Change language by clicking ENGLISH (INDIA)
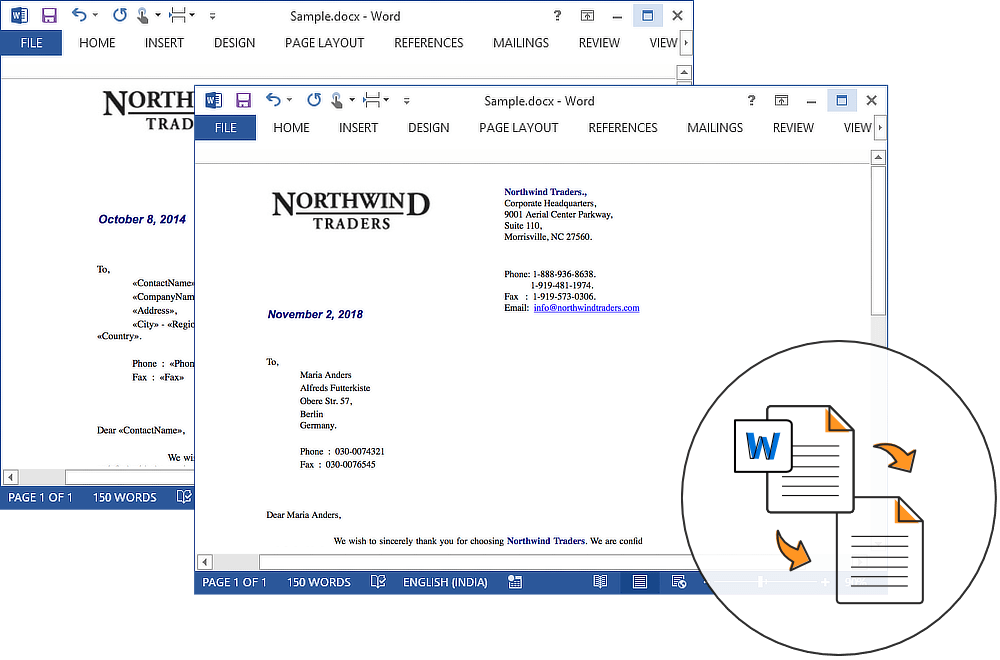Image resolution: width=1000 pixels, height=660 pixels. tap(445, 581)
